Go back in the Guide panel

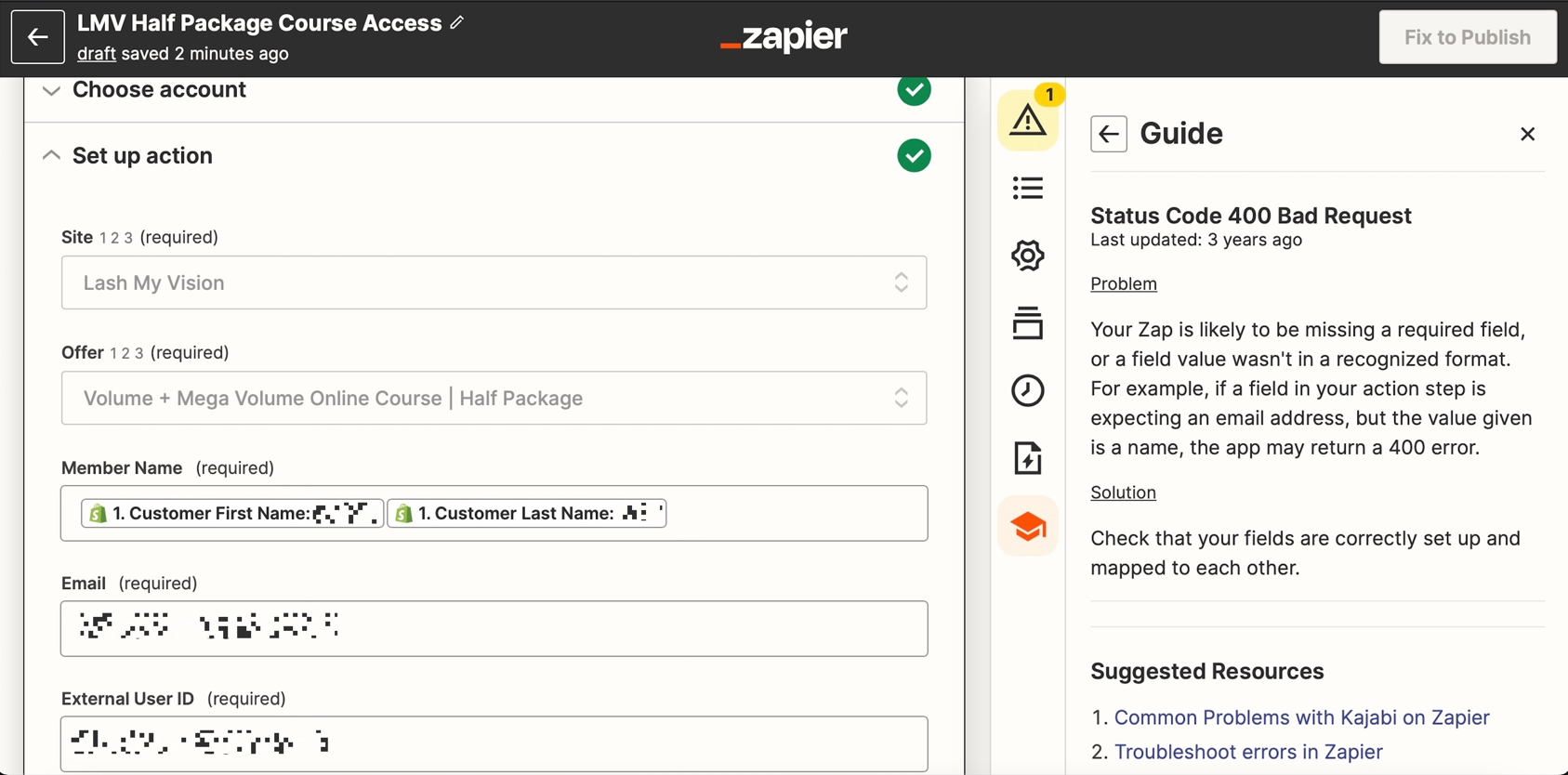1109,134
